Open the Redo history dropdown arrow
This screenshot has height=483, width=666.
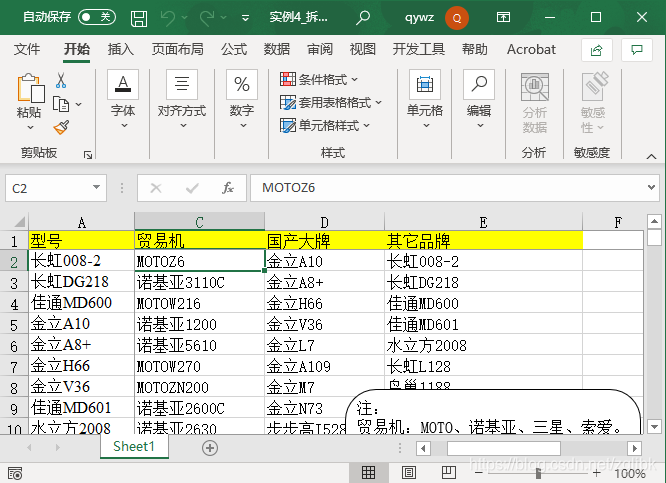point(223,18)
